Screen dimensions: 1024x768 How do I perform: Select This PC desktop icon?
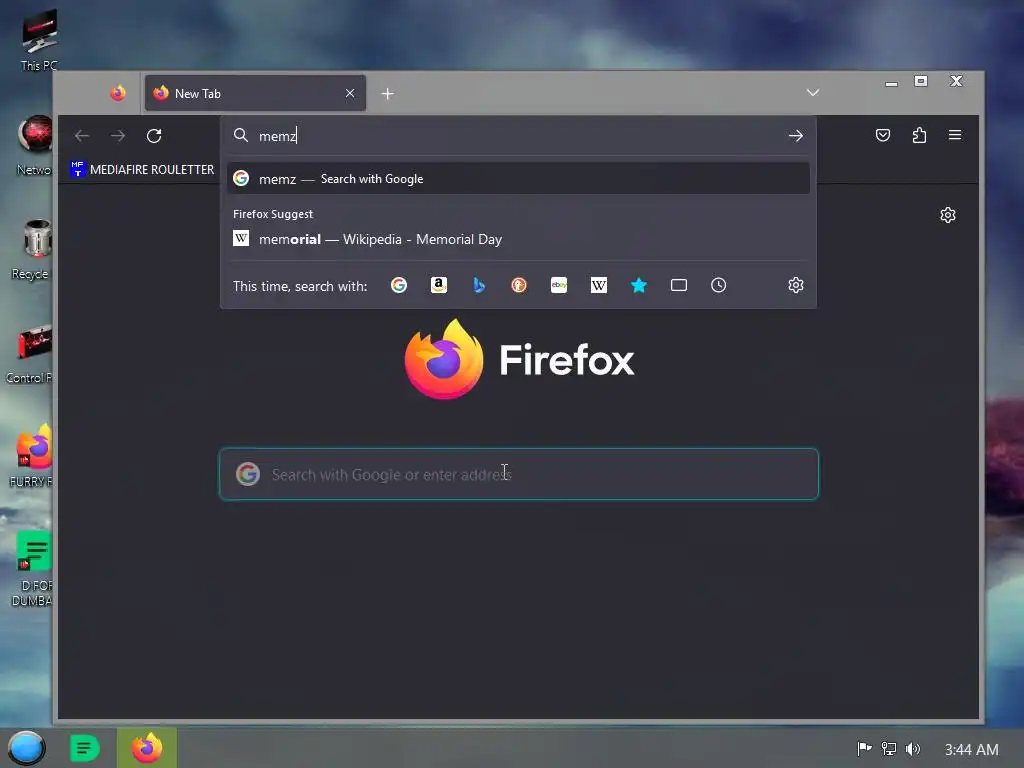pyautogui.click(x=39, y=40)
